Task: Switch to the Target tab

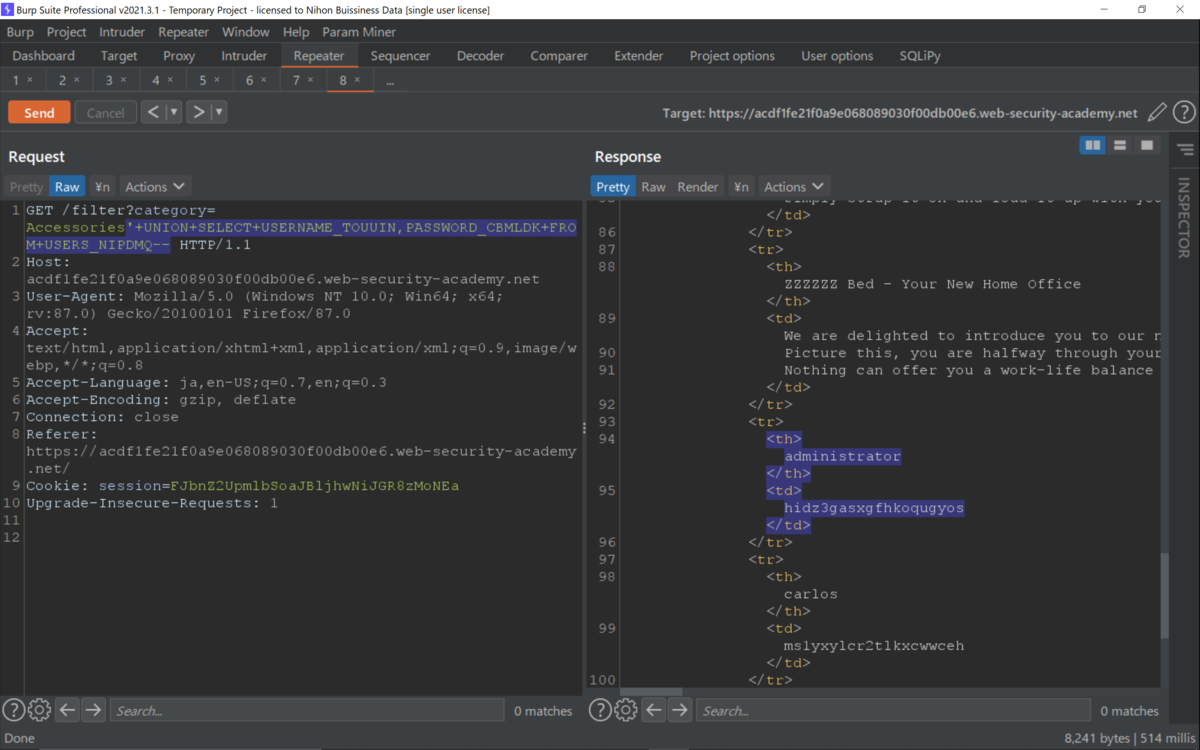Action: 119,56
